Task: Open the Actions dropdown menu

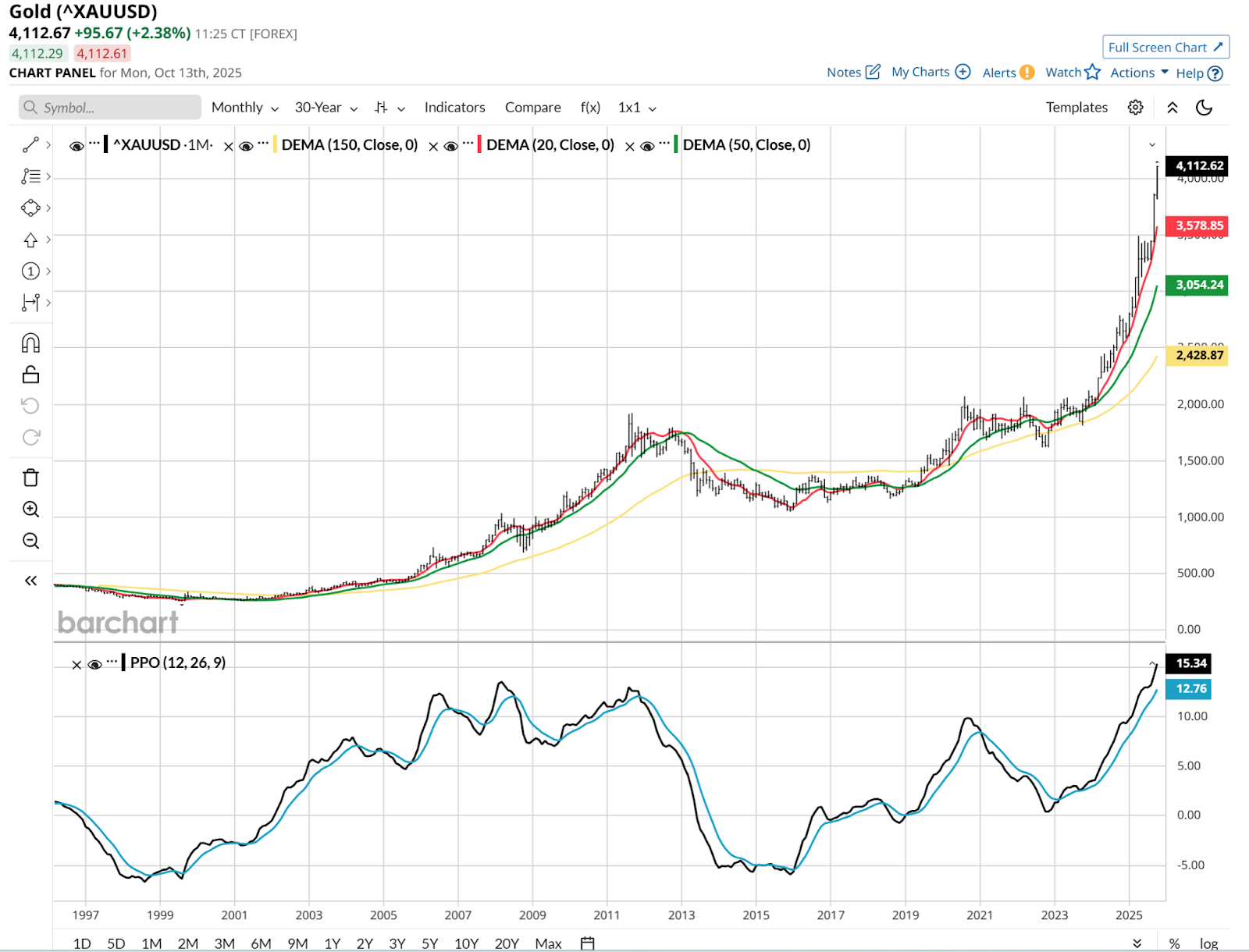Action: 1139,73
